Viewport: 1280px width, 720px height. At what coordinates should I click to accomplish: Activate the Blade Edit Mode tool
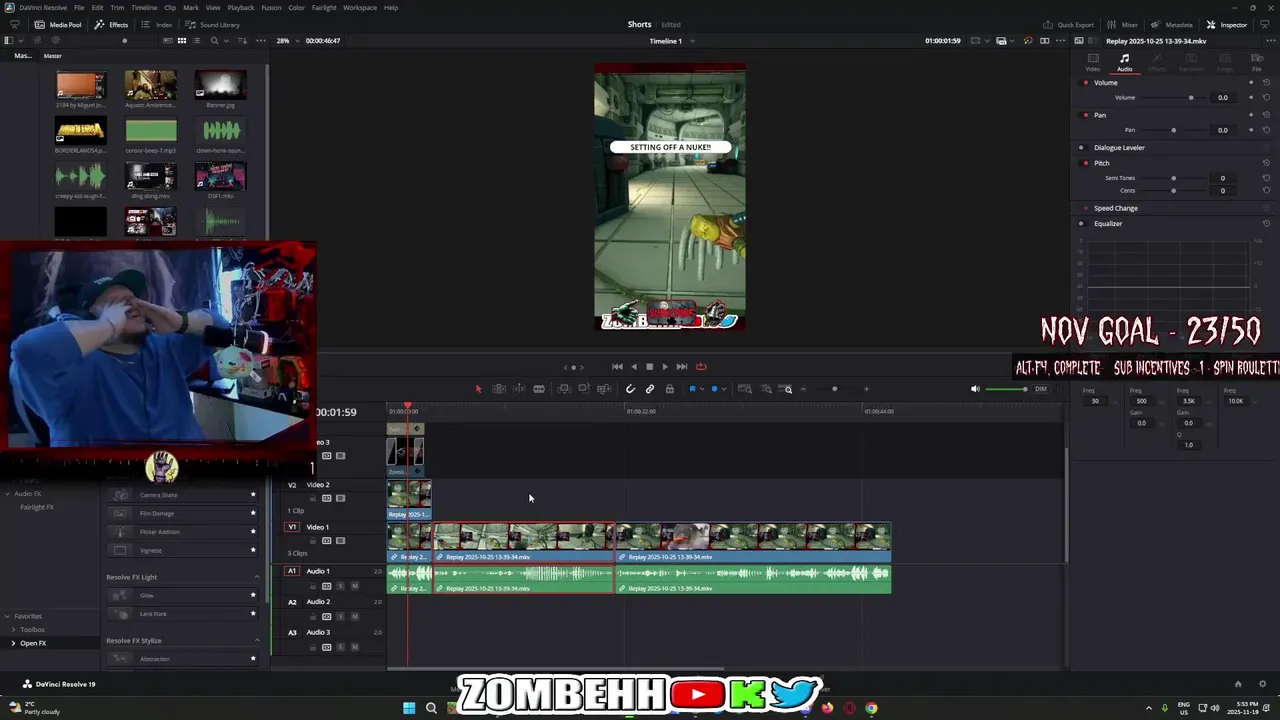pos(539,389)
